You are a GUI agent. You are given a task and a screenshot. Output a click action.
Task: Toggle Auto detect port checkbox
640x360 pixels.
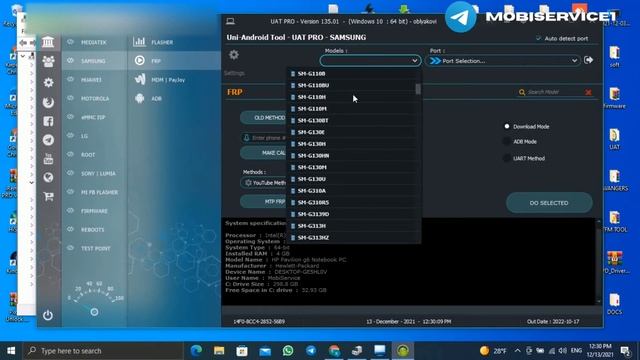point(538,38)
